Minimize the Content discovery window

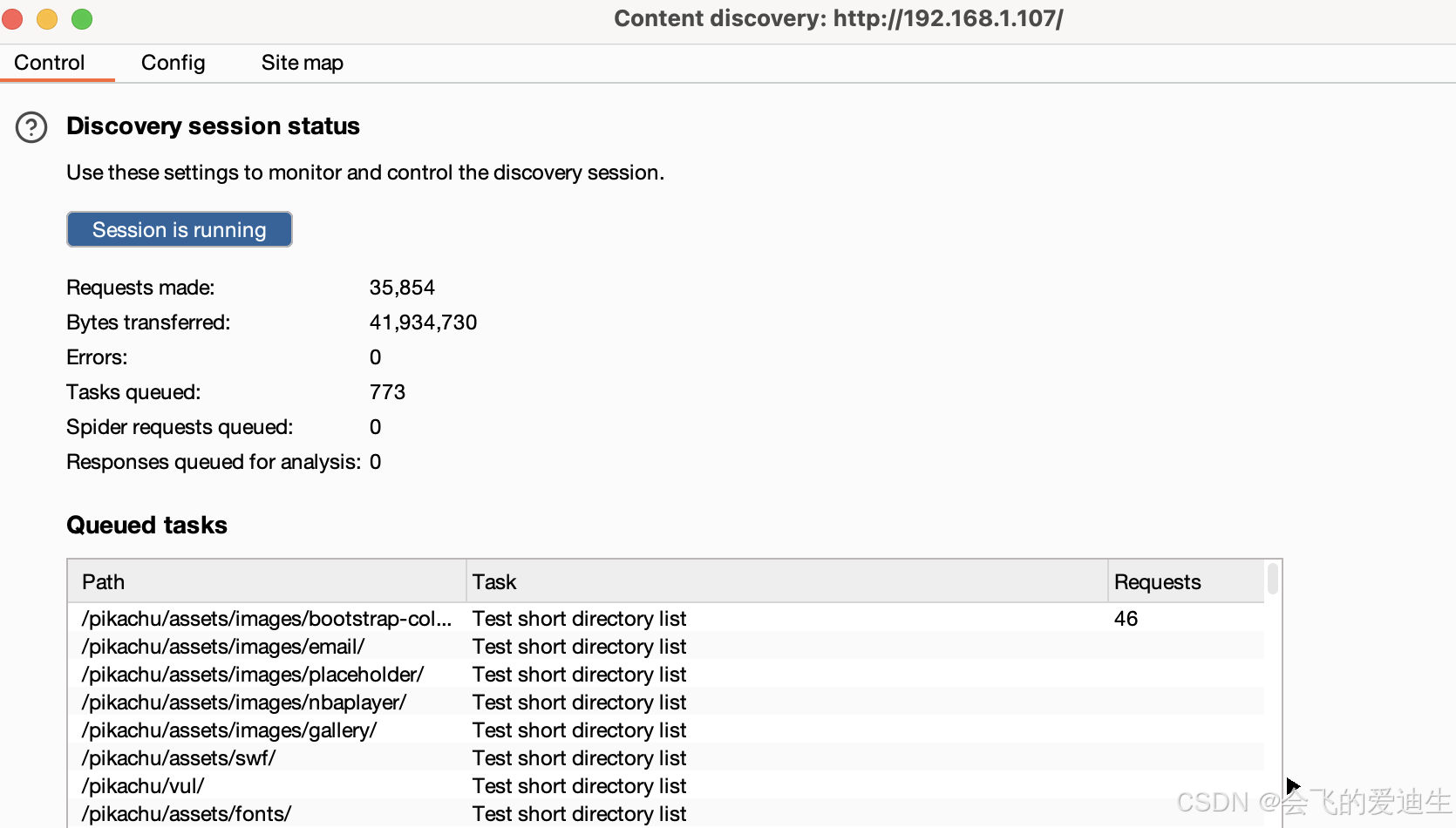coord(47,18)
